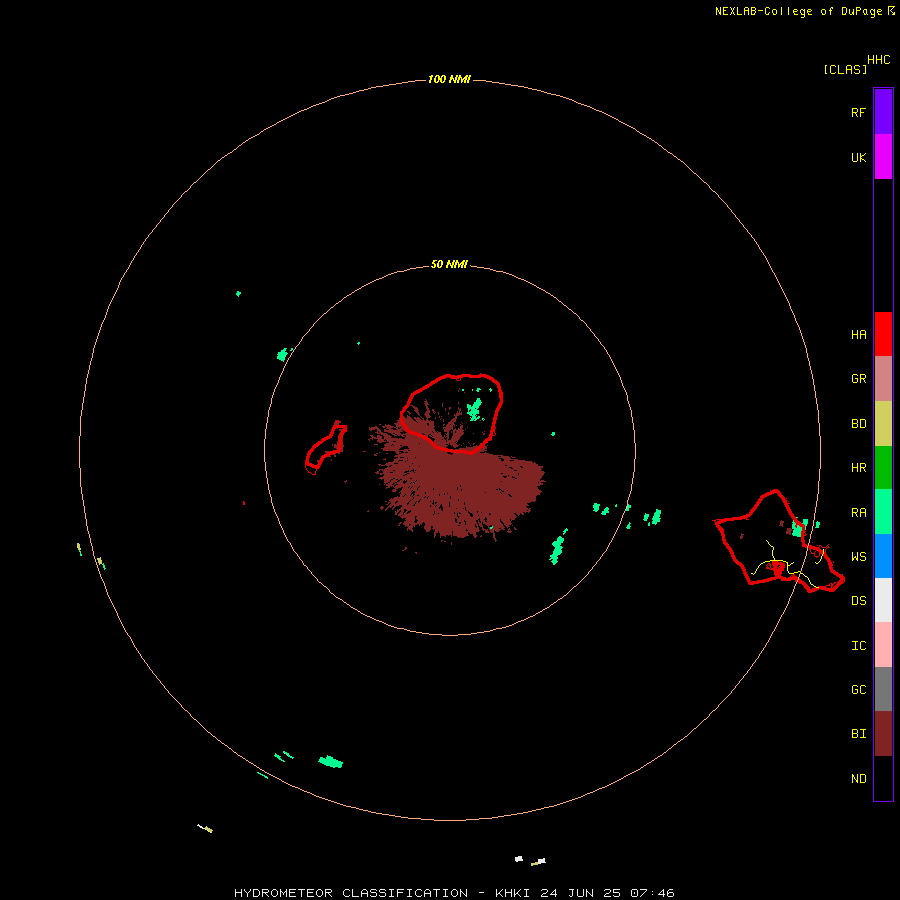900x900 pixels.
Task: Click the '[CLAS]' units label
Action: (x=845, y=69)
